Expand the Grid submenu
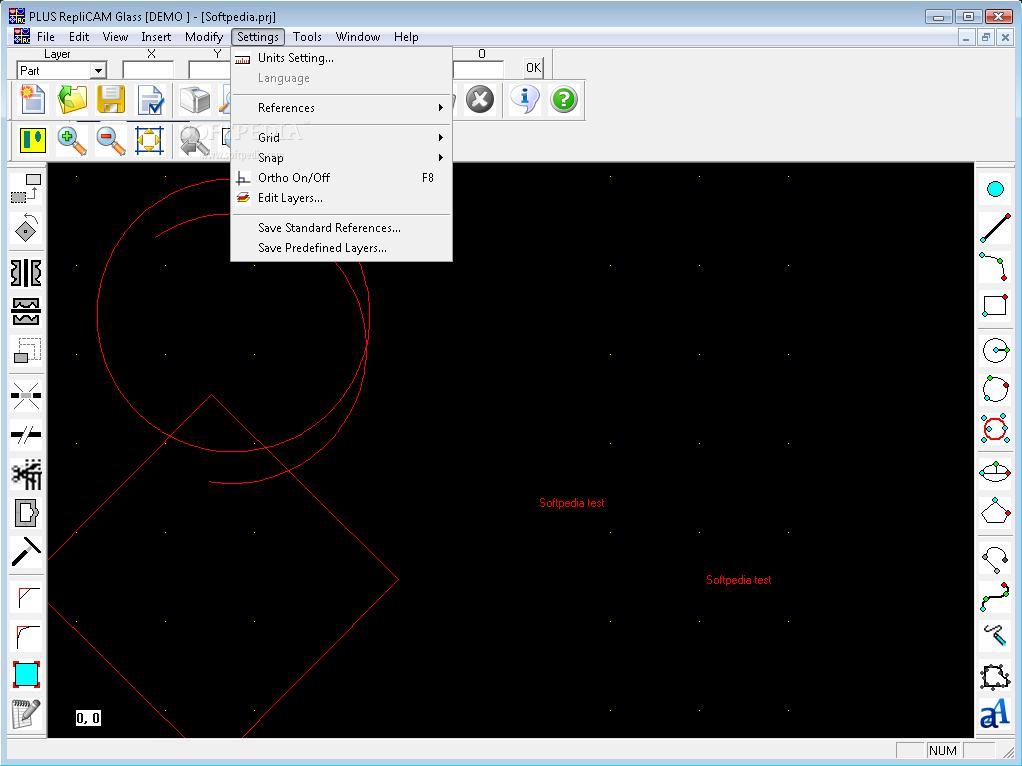This screenshot has width=1022, height=766. (x=269, y=137)
